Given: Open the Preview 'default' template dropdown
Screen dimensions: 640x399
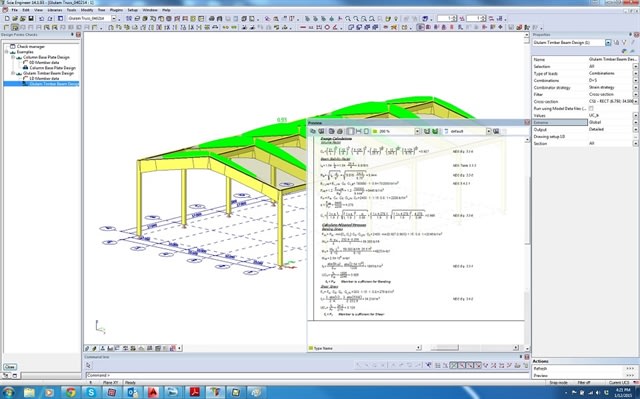Looking at the screenshot, I should coord(488,131).
